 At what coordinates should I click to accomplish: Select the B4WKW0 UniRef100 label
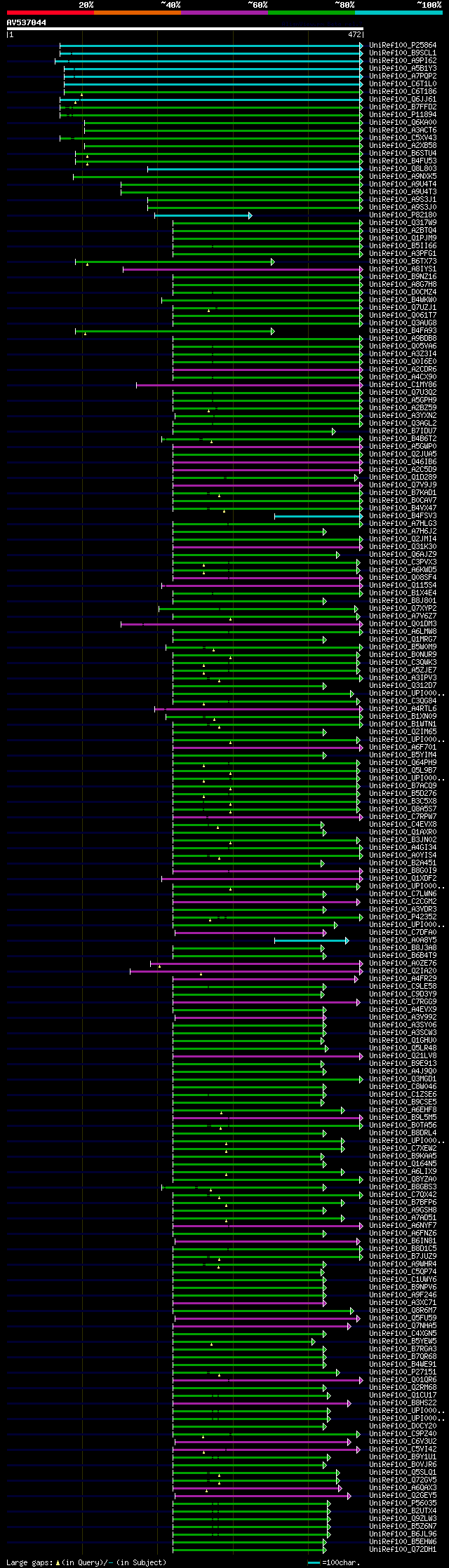(403, 300)
